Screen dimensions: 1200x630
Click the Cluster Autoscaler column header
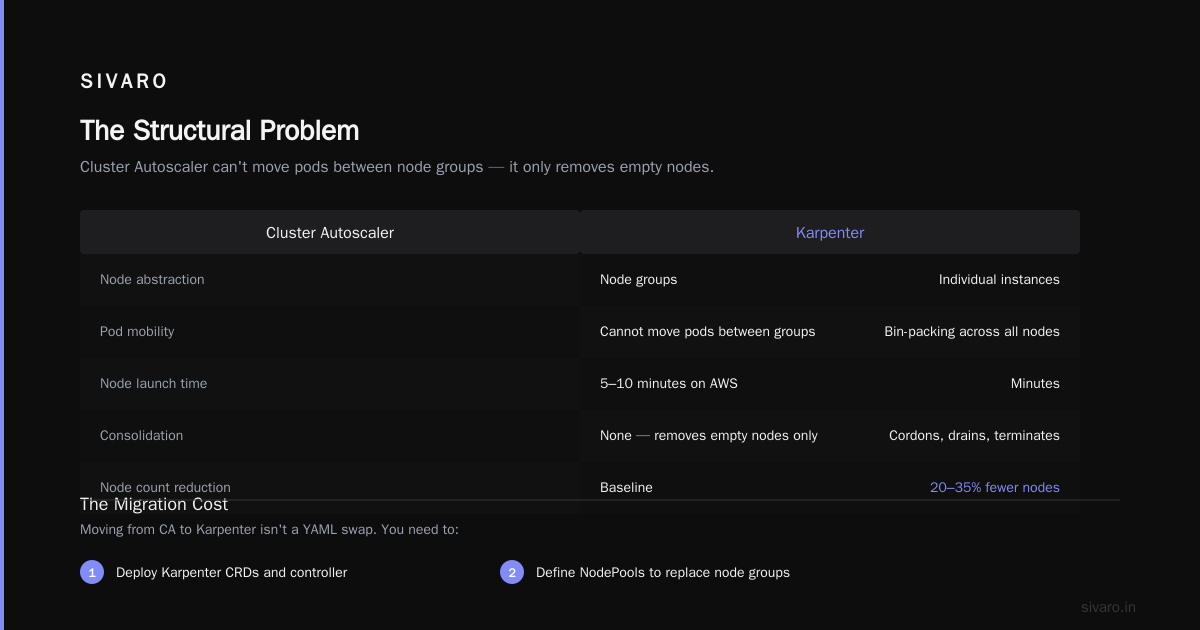[330, 232]
